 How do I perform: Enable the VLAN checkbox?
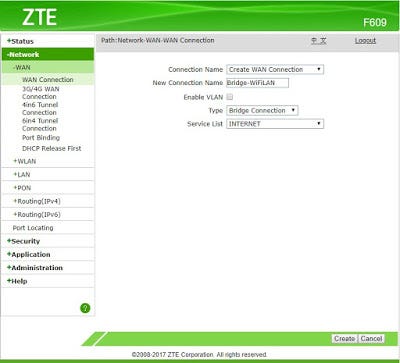tap(230, 97)
